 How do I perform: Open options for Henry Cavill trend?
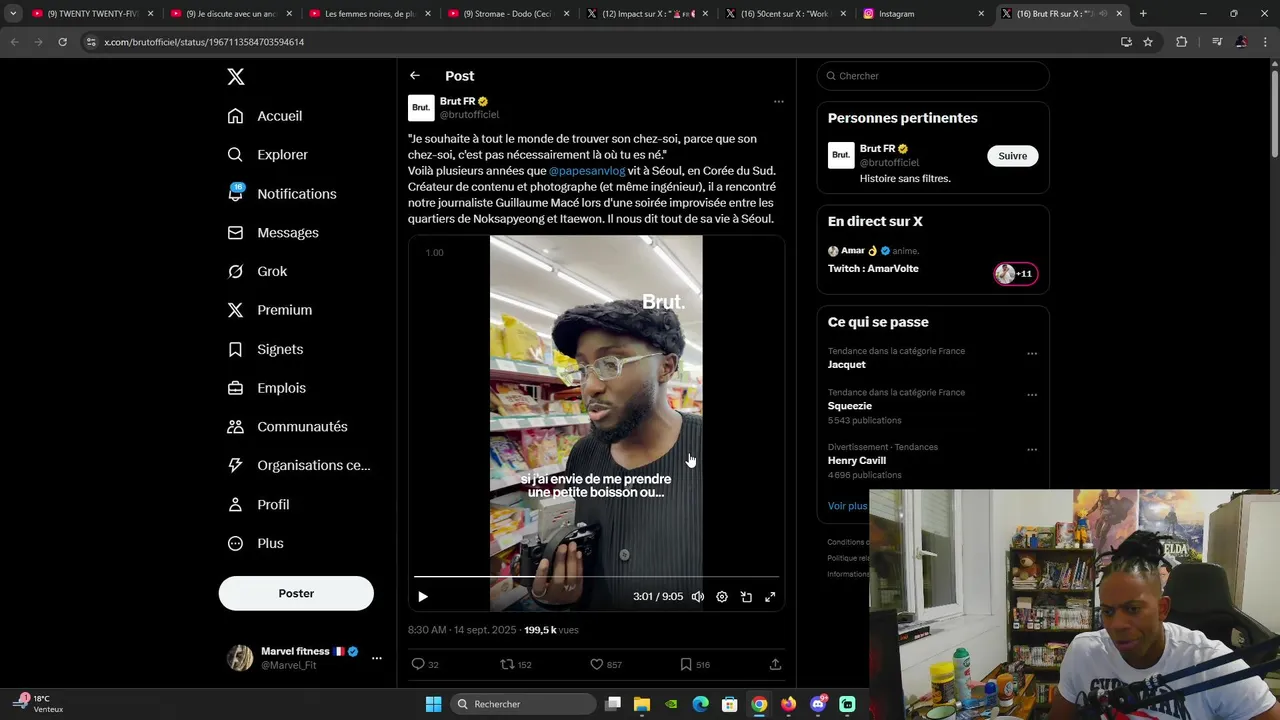1032,449
